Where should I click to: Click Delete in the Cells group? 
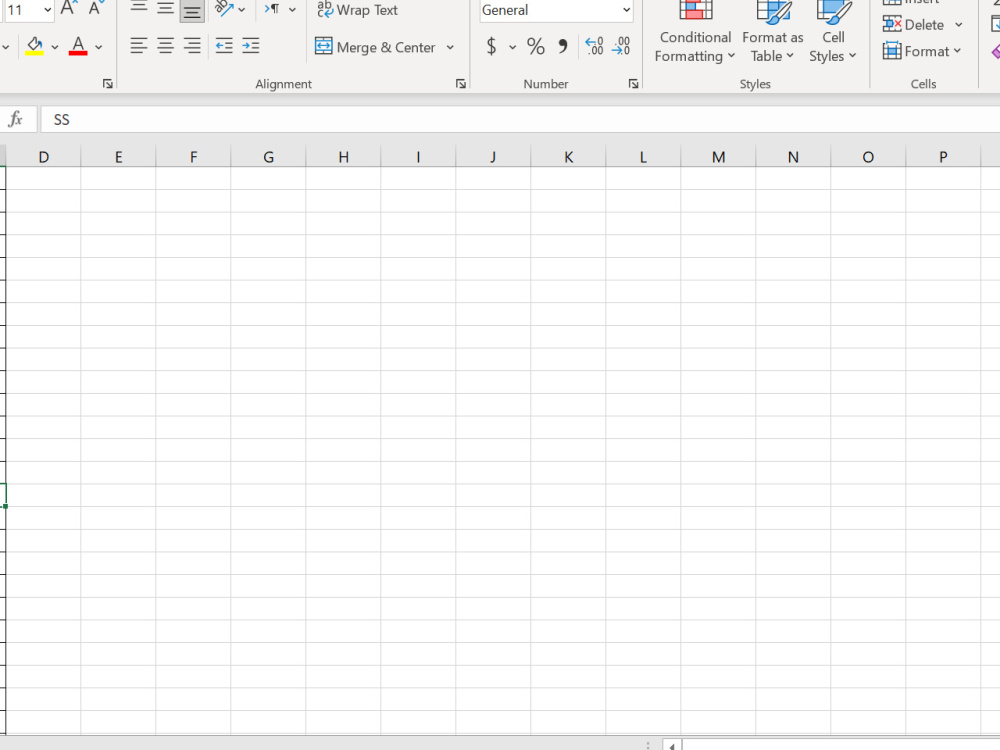(913, 25)
